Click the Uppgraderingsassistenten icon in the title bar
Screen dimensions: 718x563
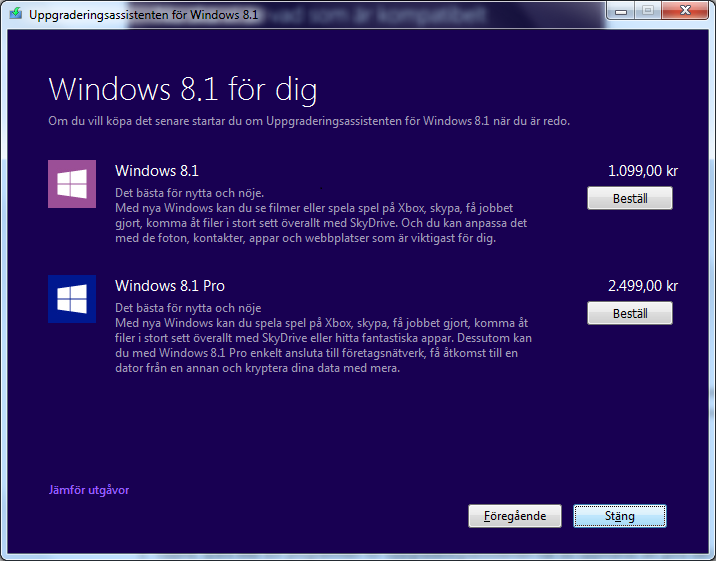point(17,16)
